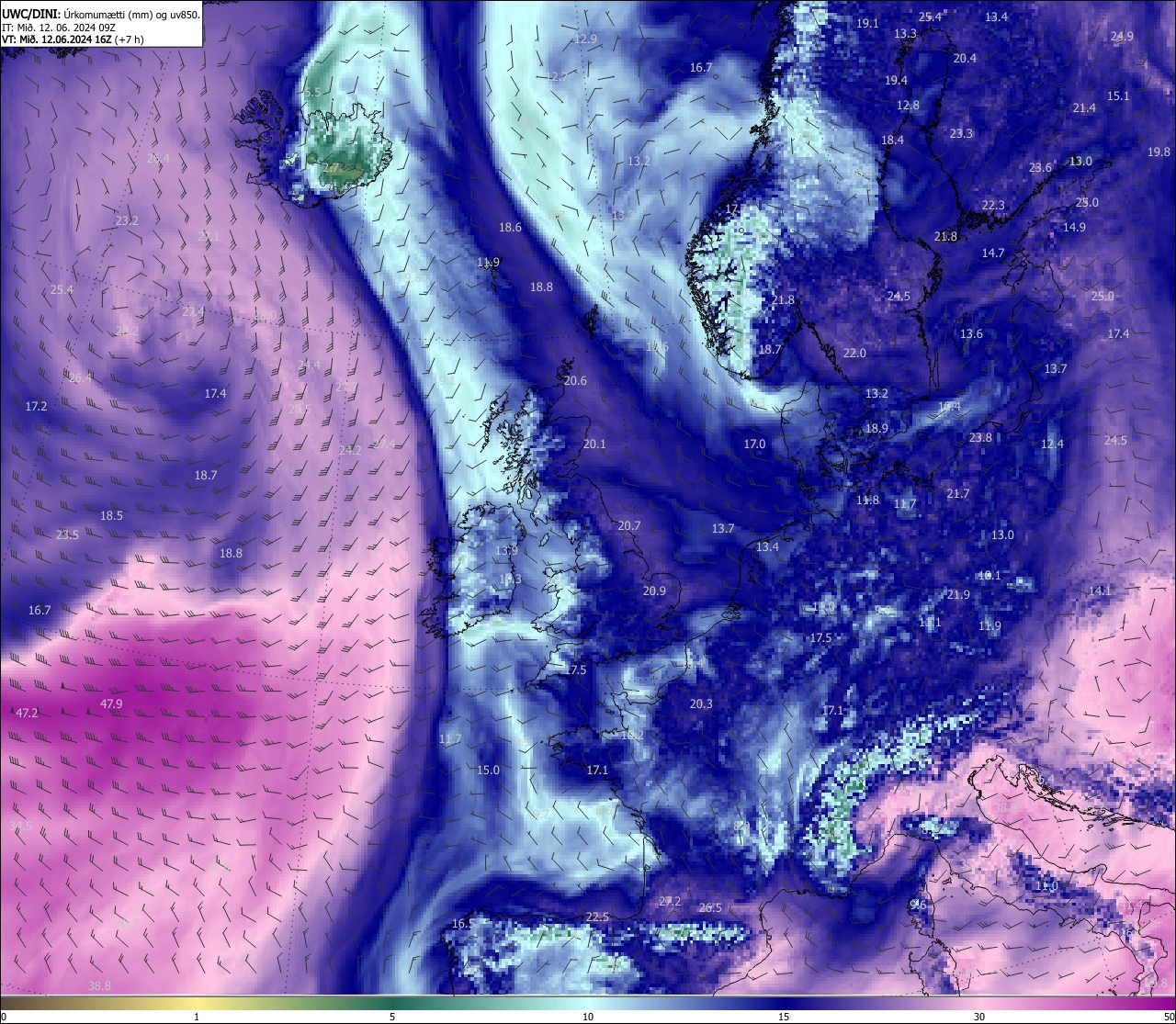Click the 23.3 value label
This screenshot has height=1024, width=1176.
[961, 134]
